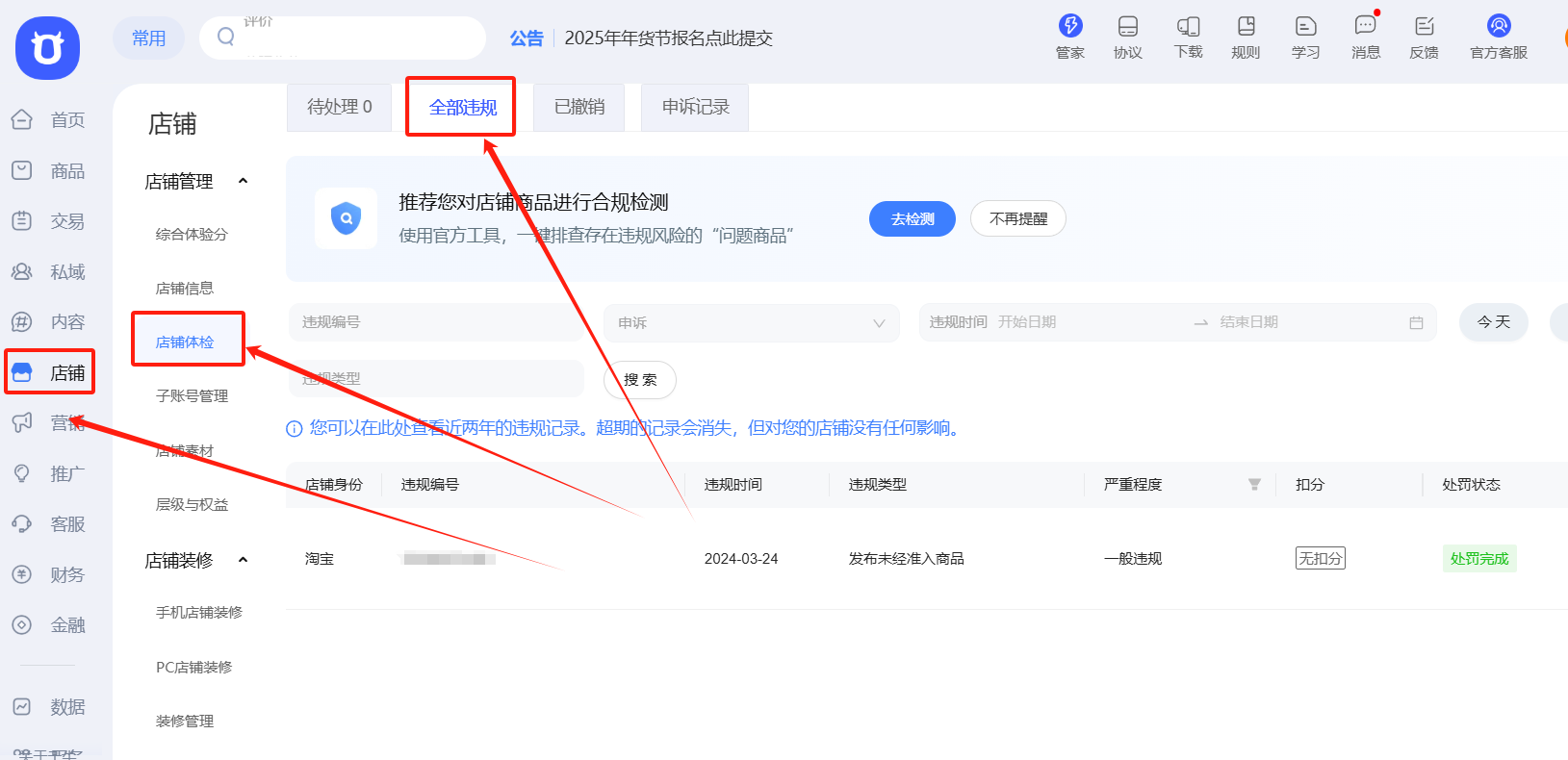Open 层级与权益 in store menu

[192, 505]
